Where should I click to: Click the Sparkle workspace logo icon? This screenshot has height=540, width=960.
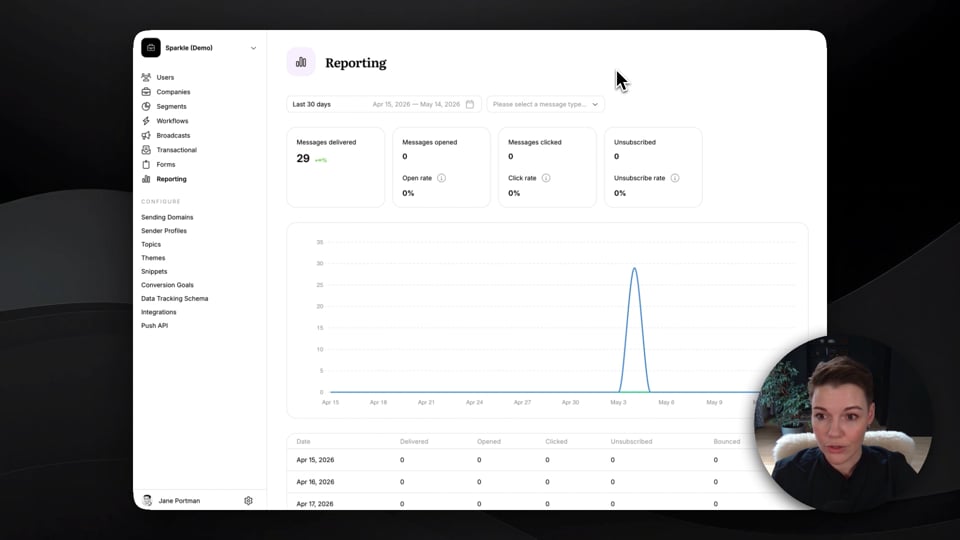click(x=151, y=48)
